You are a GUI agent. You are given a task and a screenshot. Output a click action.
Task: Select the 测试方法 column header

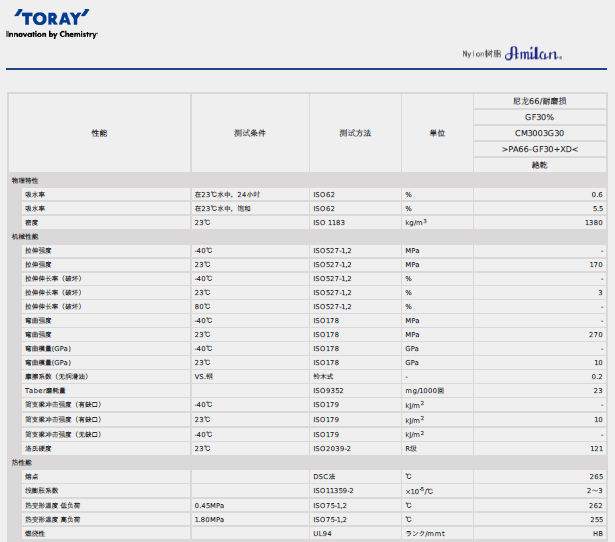(x=354, y=133)
